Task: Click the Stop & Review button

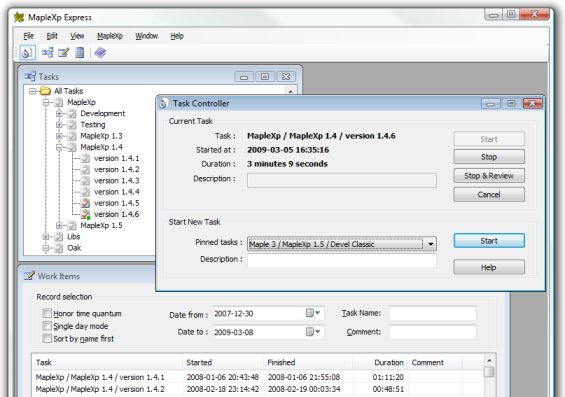Action: coord(489,175)
